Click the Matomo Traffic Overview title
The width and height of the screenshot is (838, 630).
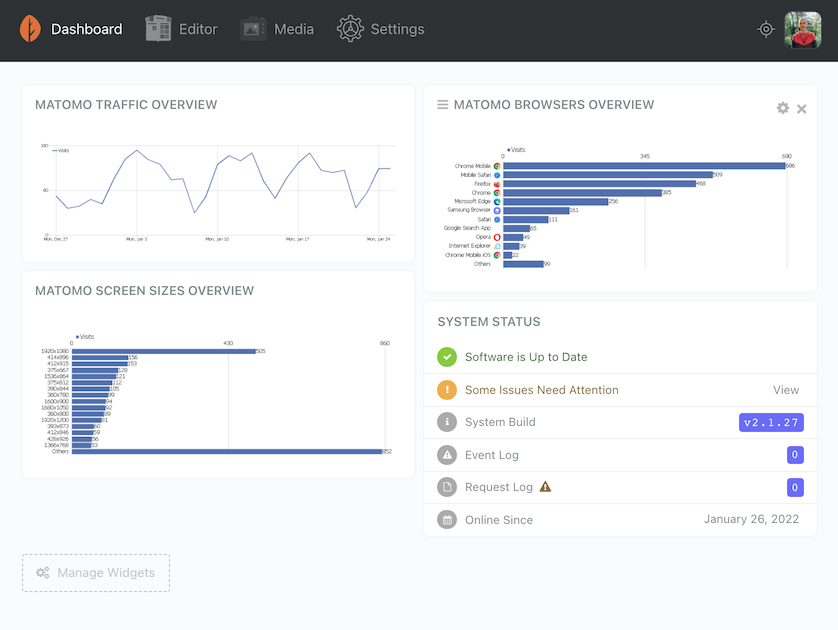pyautogui.click(x=126, y=105)
